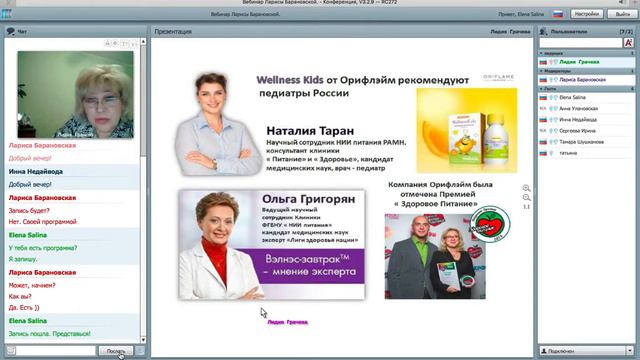The height and width of the screenshot is (360, 640).
Task: Click the chat scrollbar down arrow
Action: pyautogui.click(x=143, y=340)
